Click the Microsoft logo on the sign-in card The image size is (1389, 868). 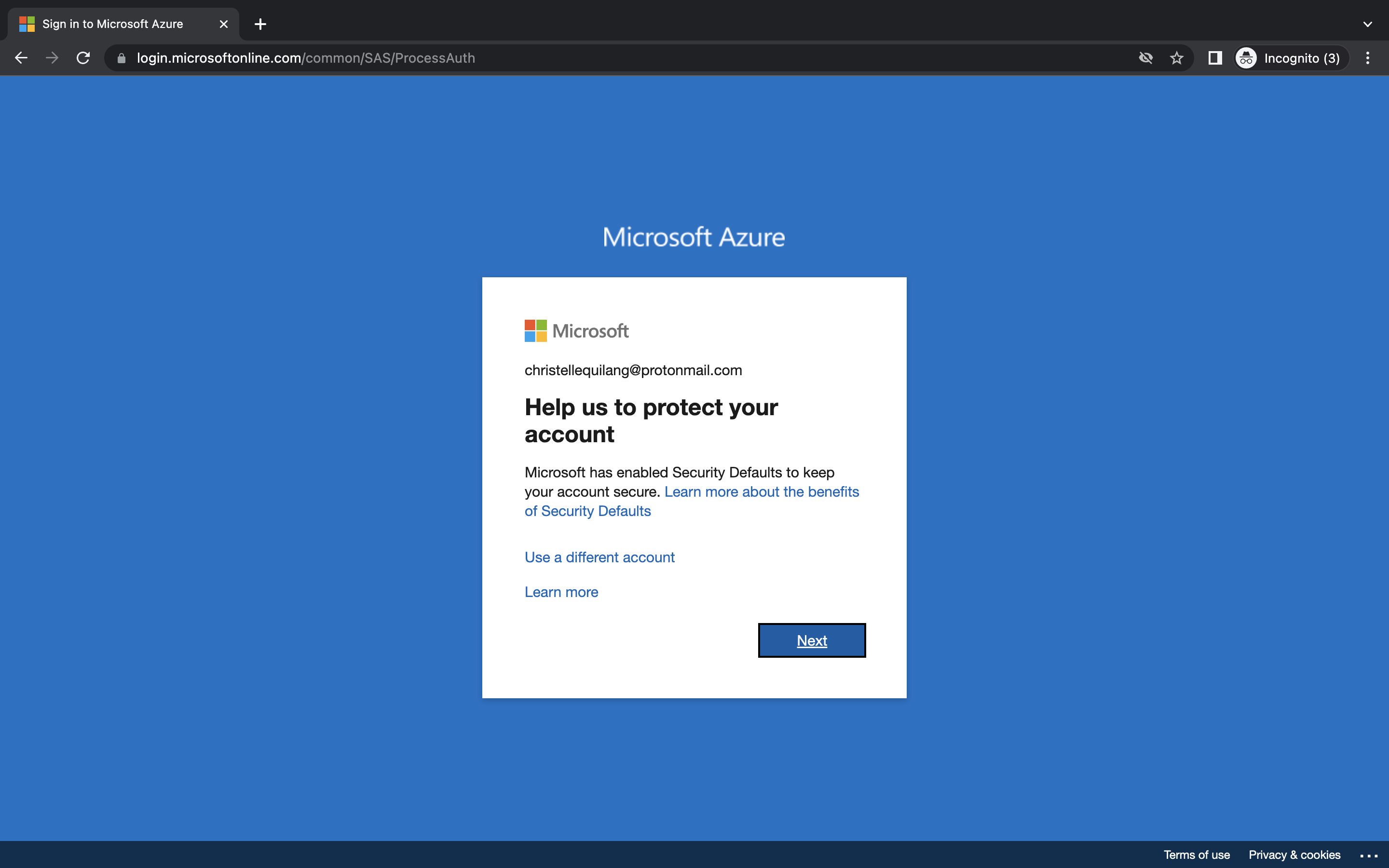[x=576, y=330]
